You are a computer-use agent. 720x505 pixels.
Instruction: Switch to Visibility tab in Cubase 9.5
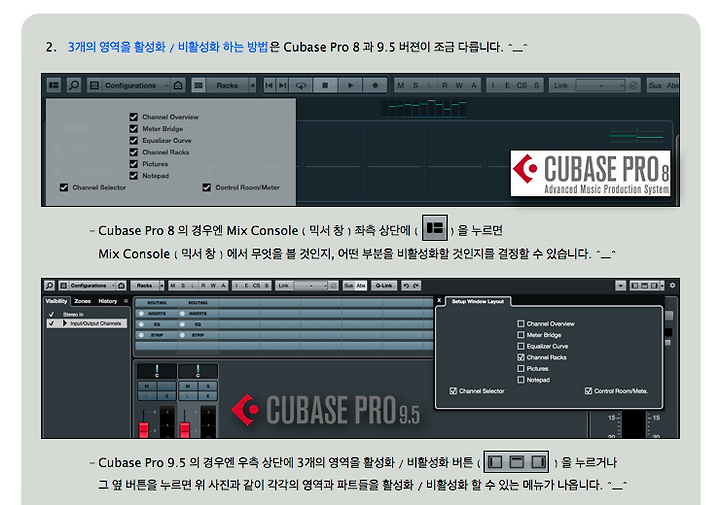tap(56, 301)
